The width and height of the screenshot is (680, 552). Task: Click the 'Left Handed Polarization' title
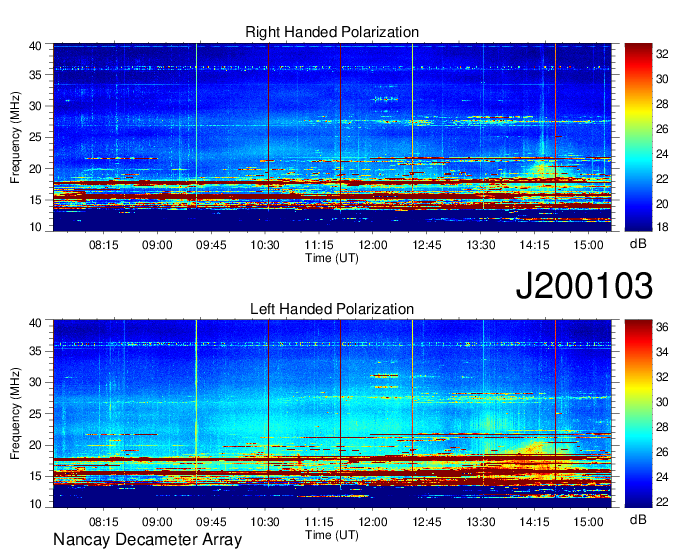[x=332, y=309]
